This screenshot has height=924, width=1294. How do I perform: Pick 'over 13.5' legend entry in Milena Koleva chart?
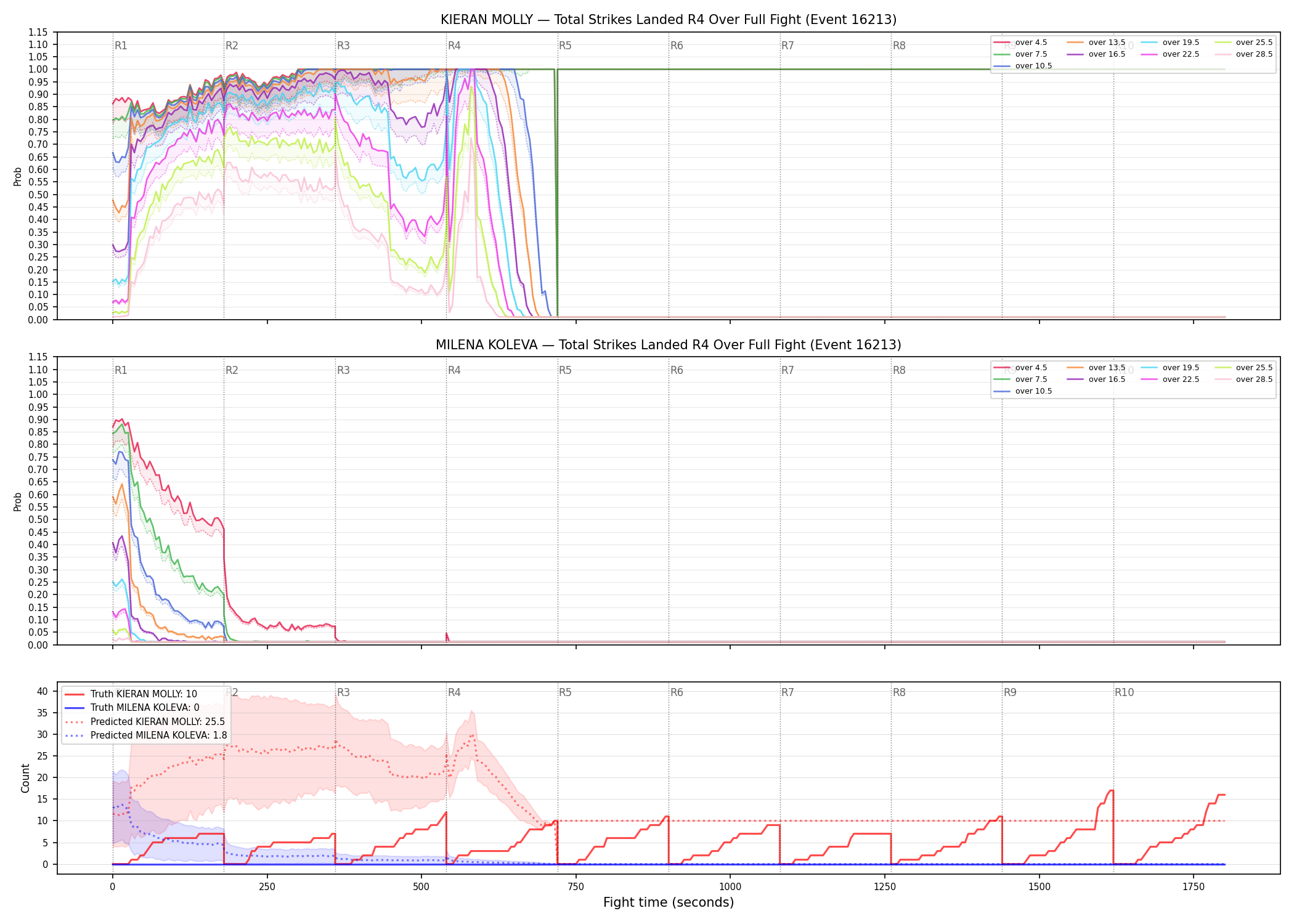click(x=1096, y=368)
